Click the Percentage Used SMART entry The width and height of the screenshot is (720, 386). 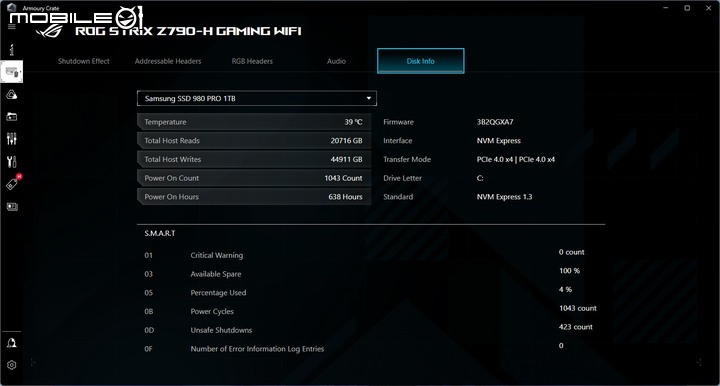click(218, 293)
